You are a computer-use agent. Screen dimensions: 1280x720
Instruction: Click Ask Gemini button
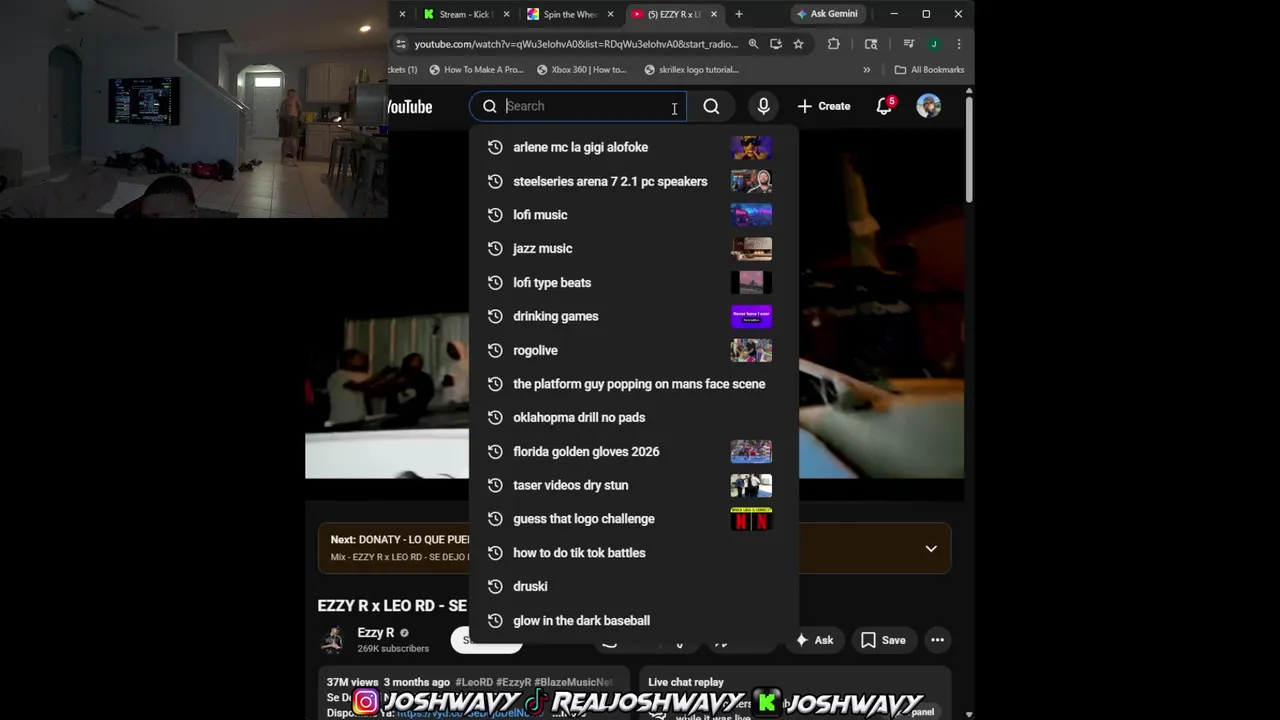pyautogui.click(x=827, y=14)
